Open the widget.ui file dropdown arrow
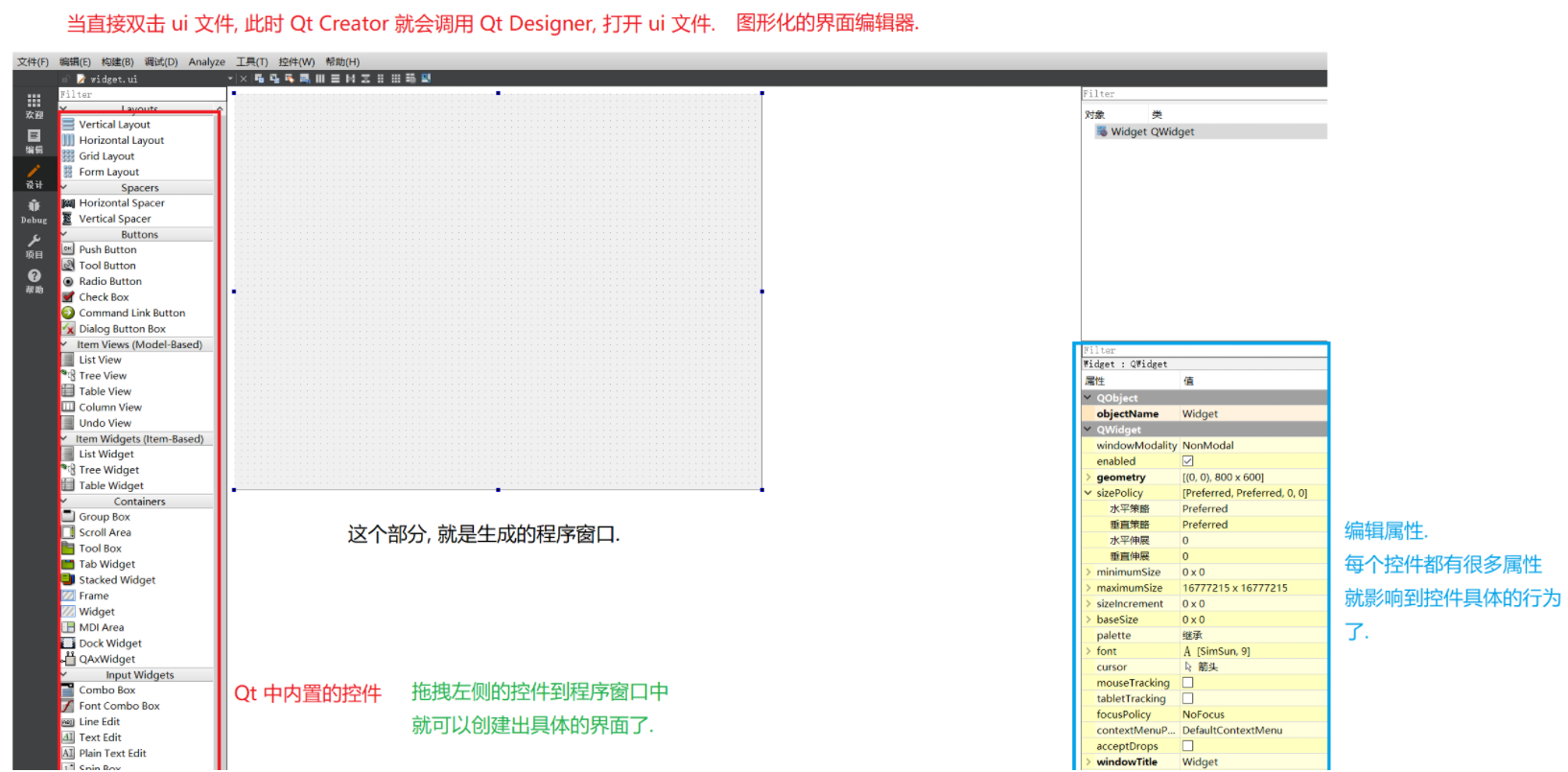This screenshot has height=772, width=1568. [230, 79]
